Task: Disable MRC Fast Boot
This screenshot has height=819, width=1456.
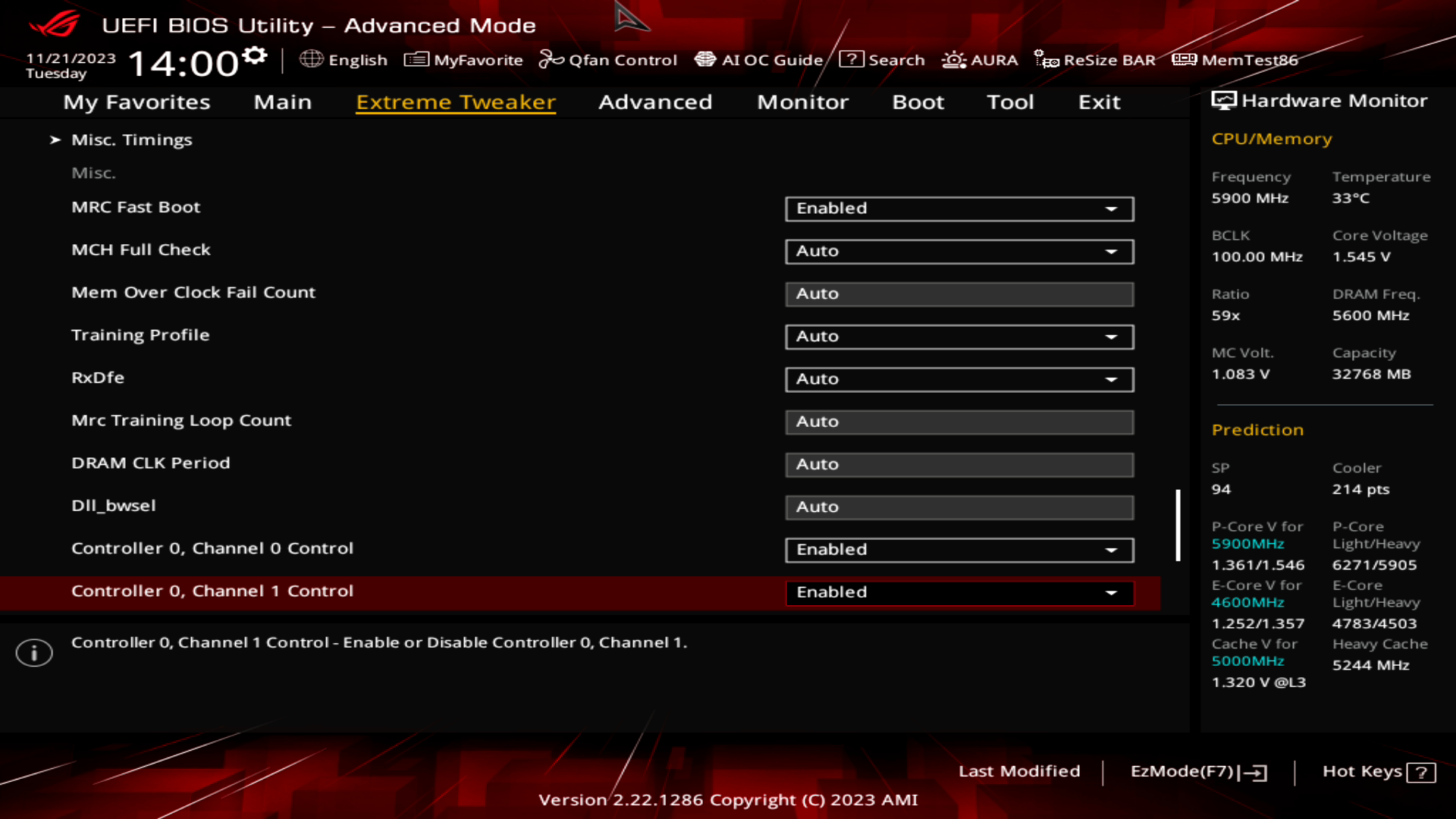Action: 959,209
